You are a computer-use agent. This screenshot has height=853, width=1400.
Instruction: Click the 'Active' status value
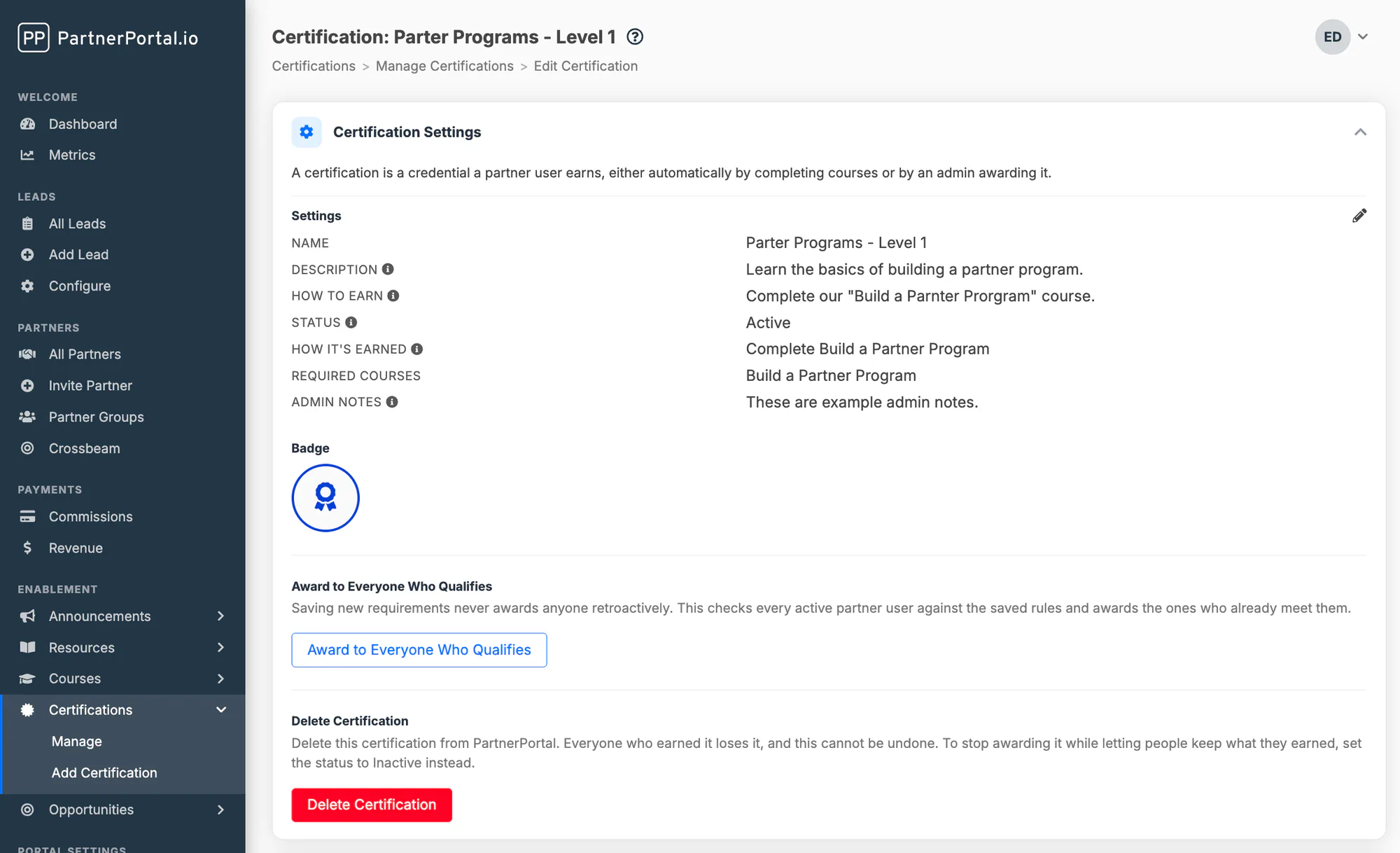click(x=768, y=323)
